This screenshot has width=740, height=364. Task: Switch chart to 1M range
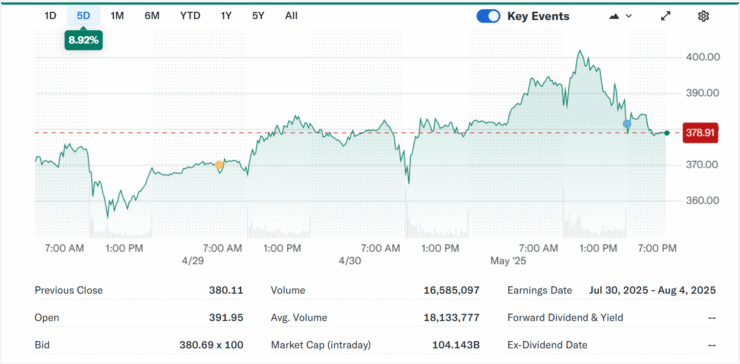pos(117,16)
